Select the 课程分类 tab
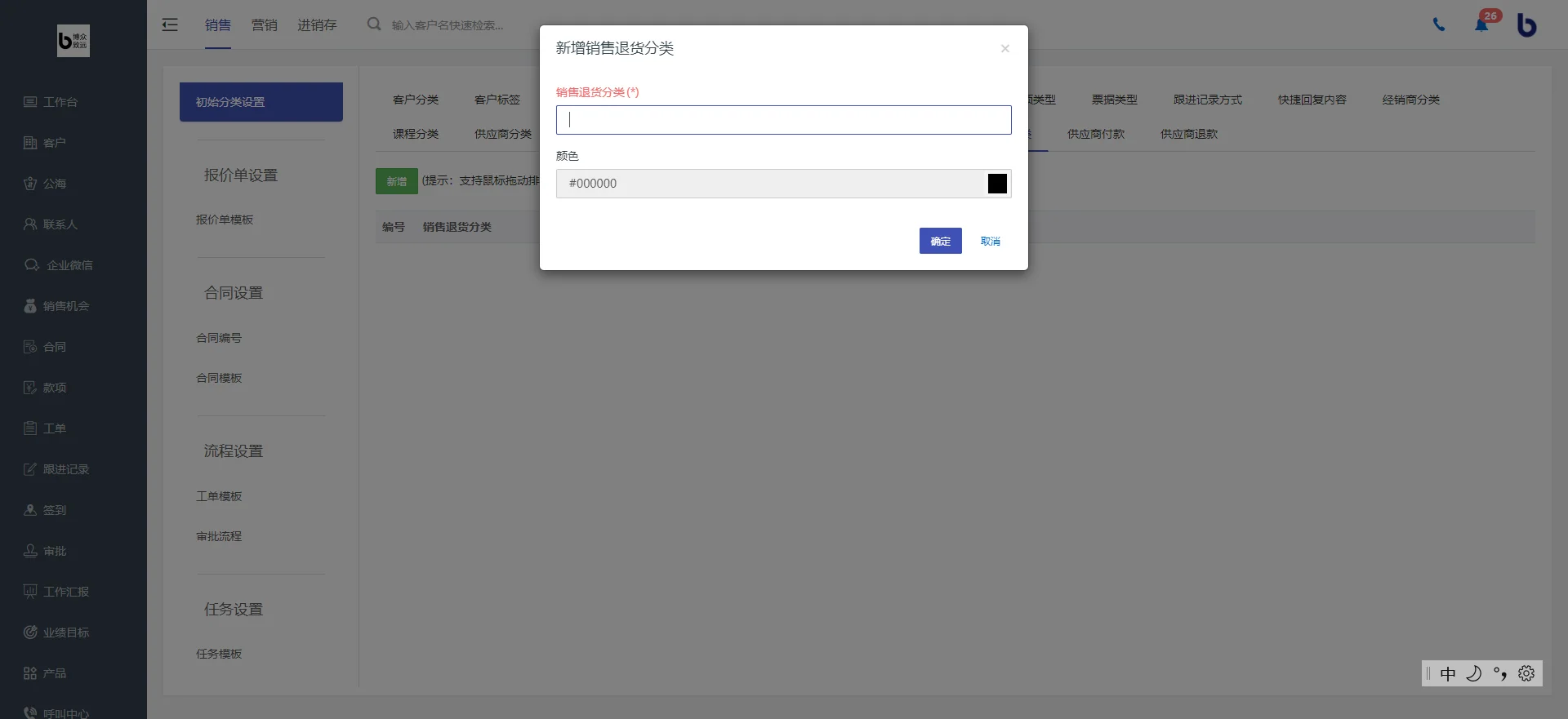Image resolution: width=1568 pixels, height=719 pixels. tap(416, 134)
